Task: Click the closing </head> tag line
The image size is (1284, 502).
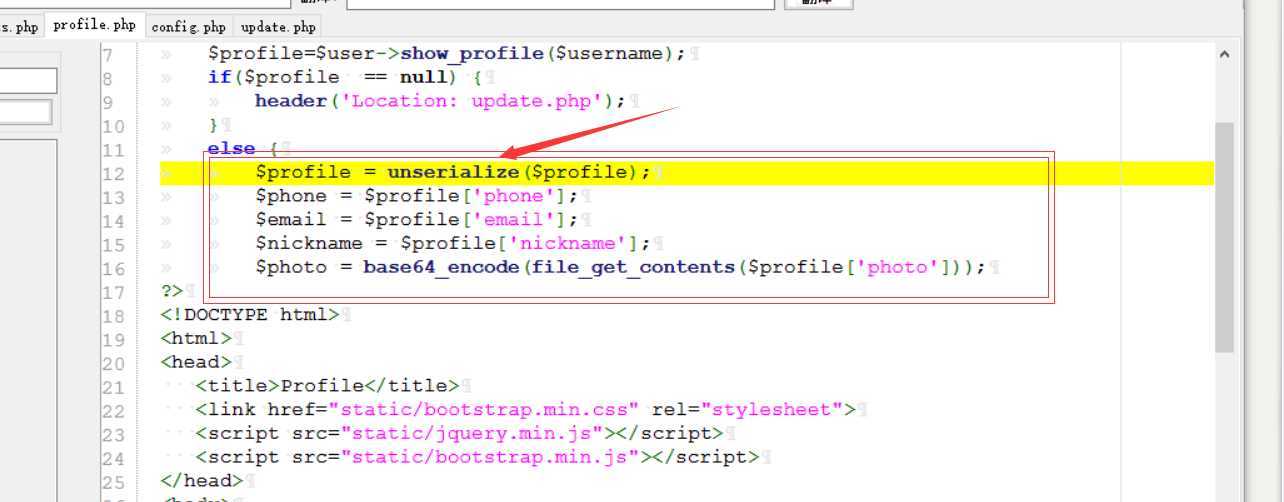Action: tap(202, 481)
